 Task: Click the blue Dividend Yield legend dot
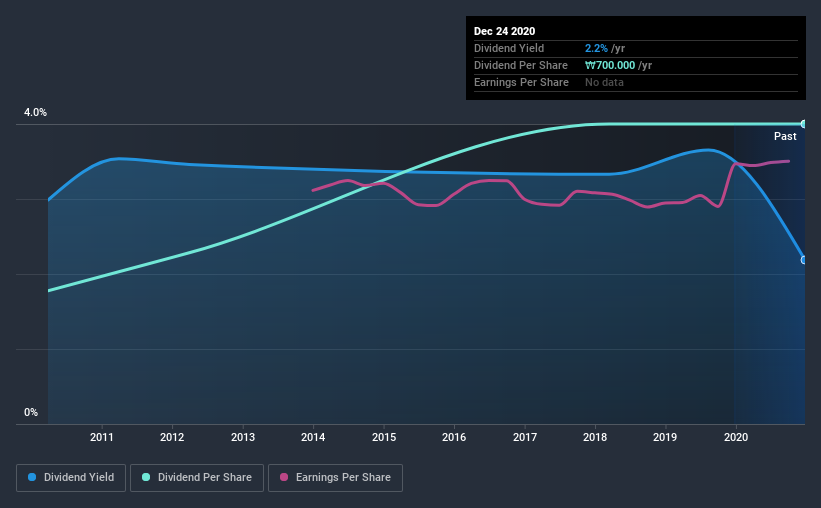coord(32,477)
